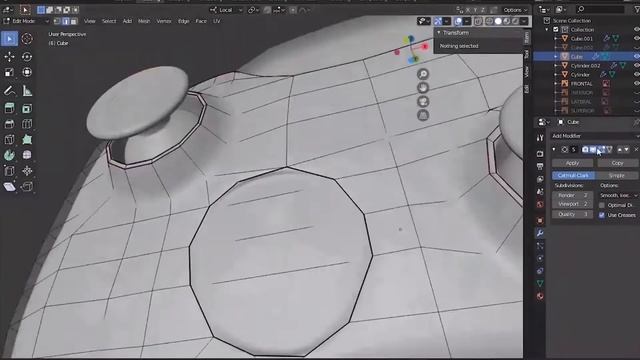This screenshot has width=640, height=360.
Task: Open the Mesh menu
Action: [144, 21]
